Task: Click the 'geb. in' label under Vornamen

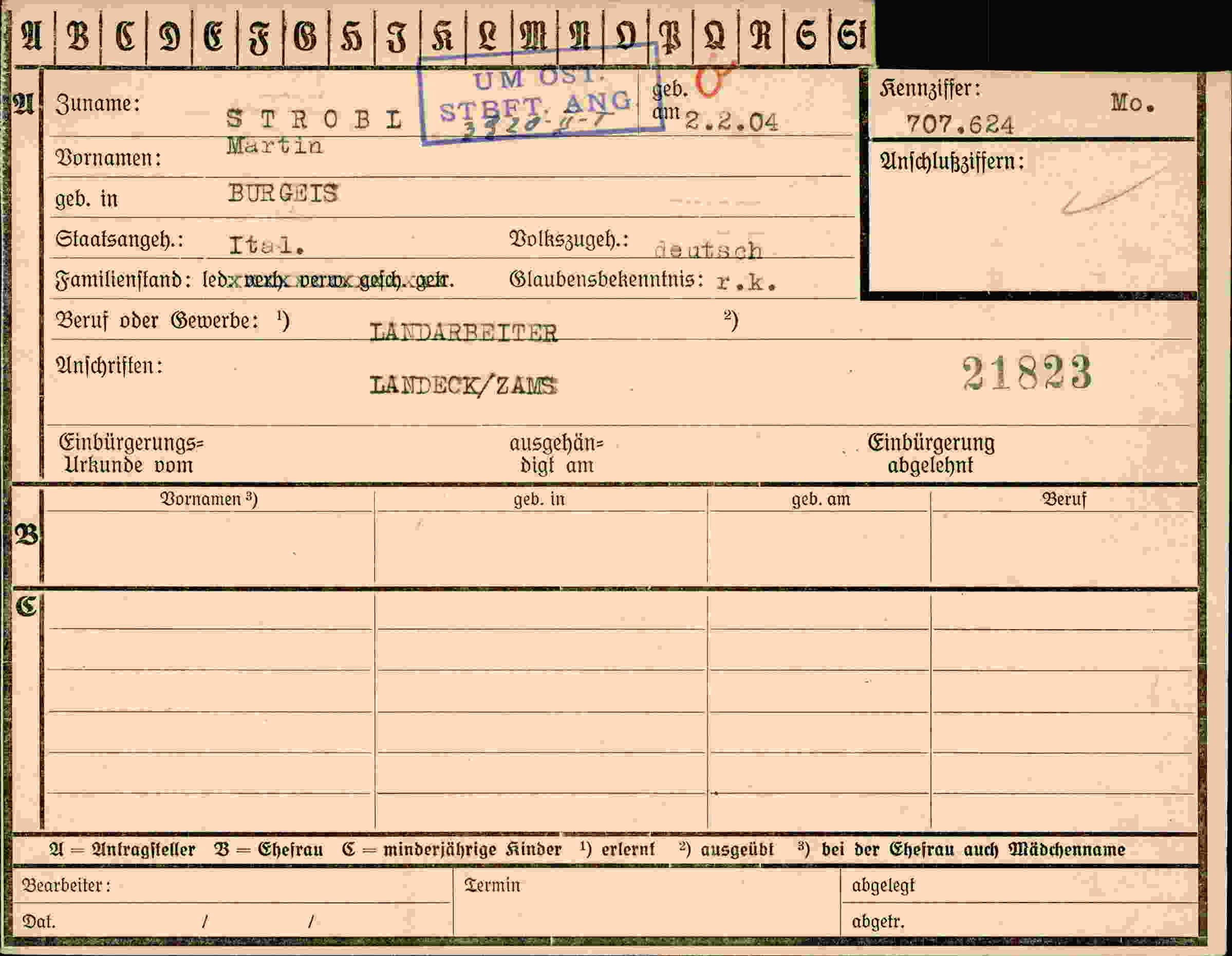Action: pos(86,198)
